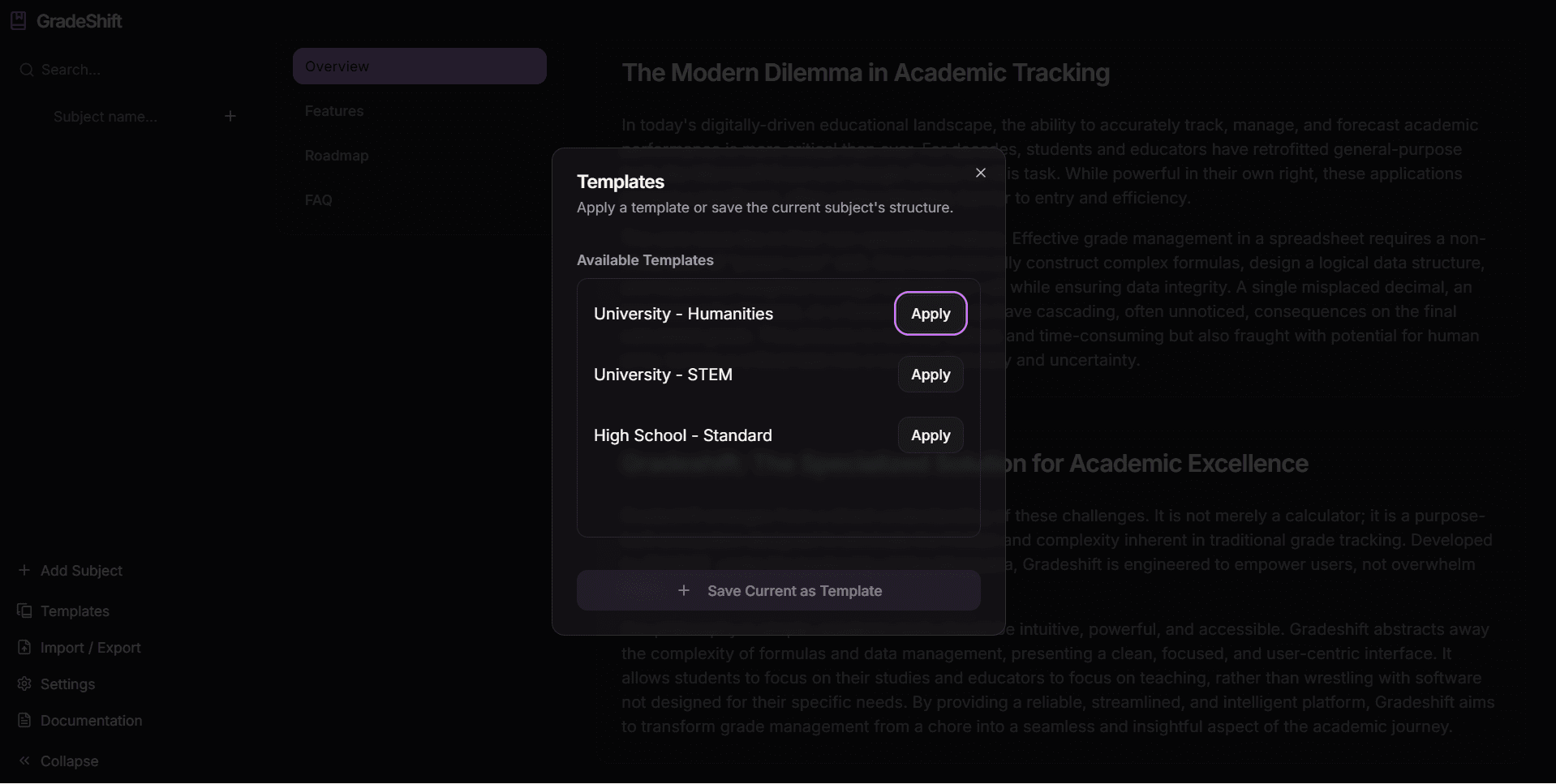Click the GradeShift logo icon
This screenshot has height=784, width=1556.
(19, 21)
